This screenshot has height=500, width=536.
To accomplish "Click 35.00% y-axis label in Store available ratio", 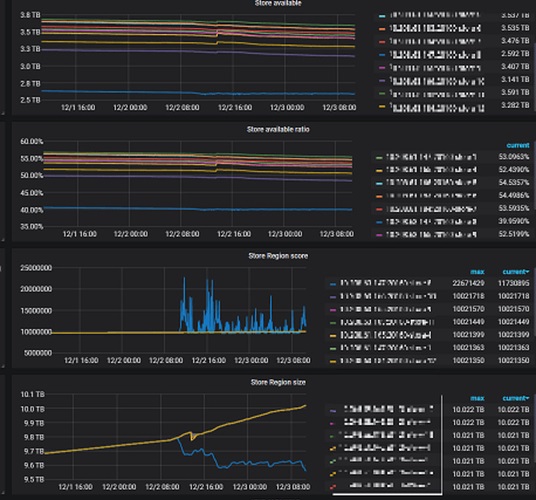I will click(31, 227).
